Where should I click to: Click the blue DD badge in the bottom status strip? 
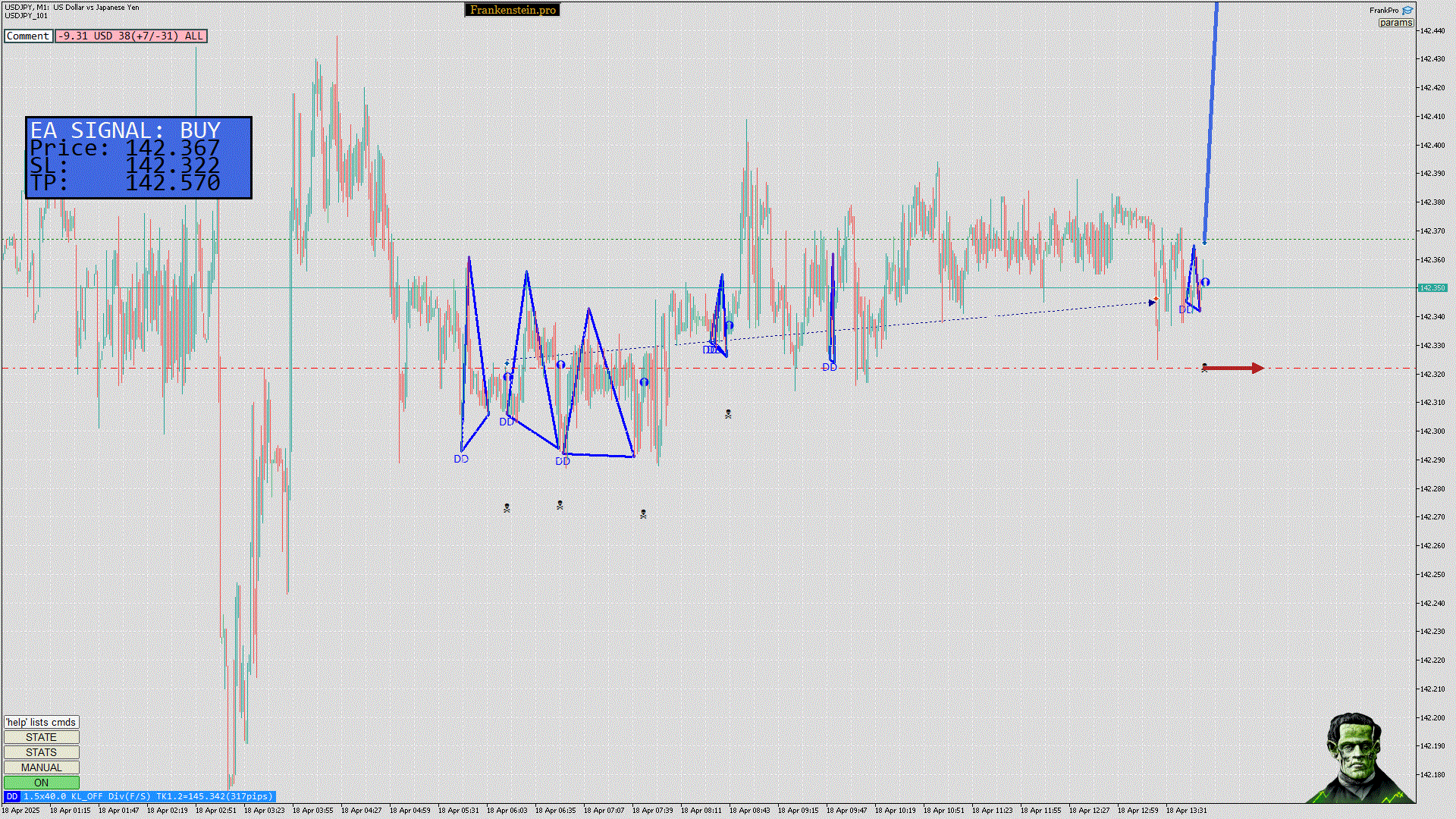click(12, 796)
